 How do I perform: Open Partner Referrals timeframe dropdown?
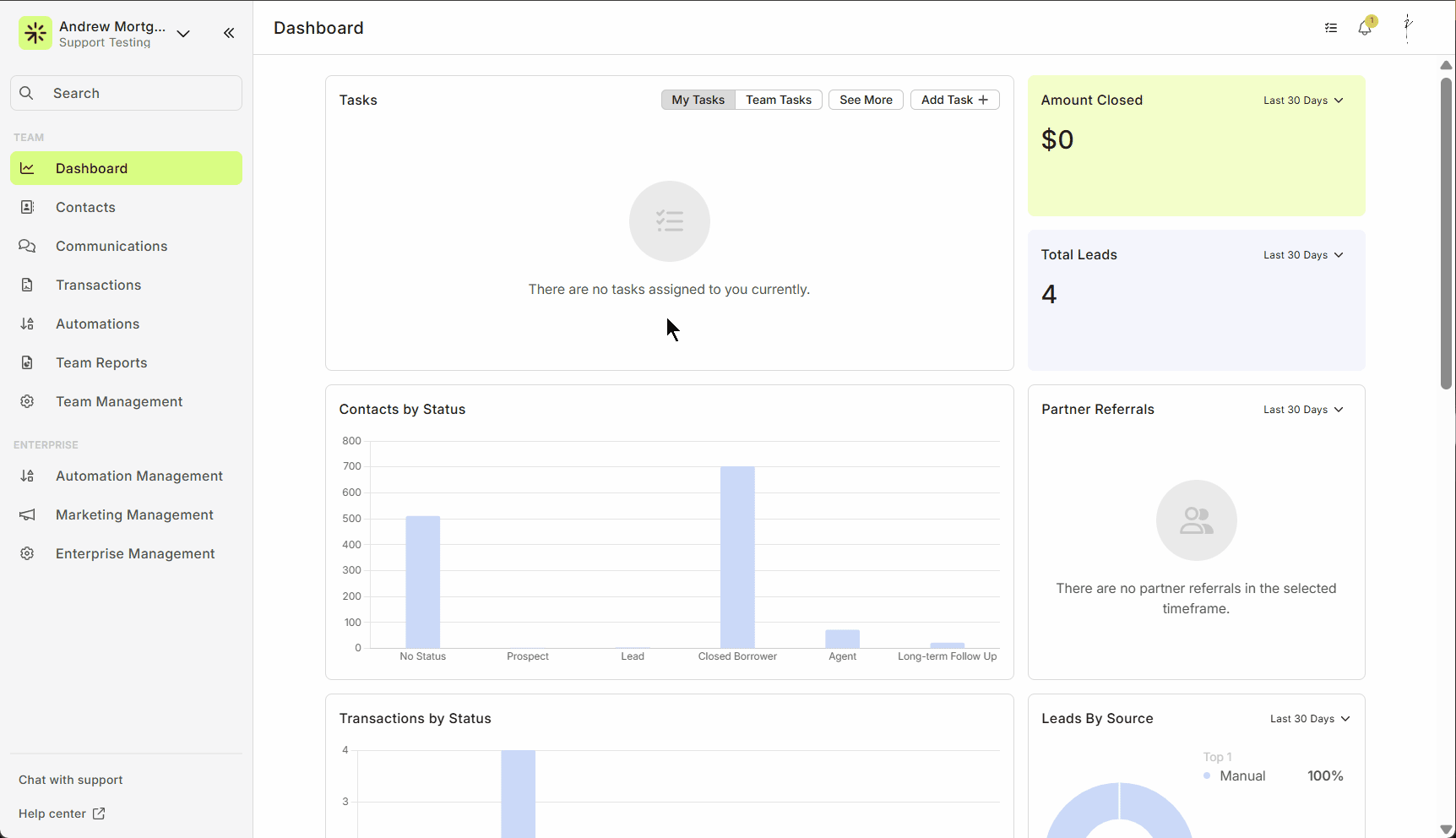[x=1302, y=410]
